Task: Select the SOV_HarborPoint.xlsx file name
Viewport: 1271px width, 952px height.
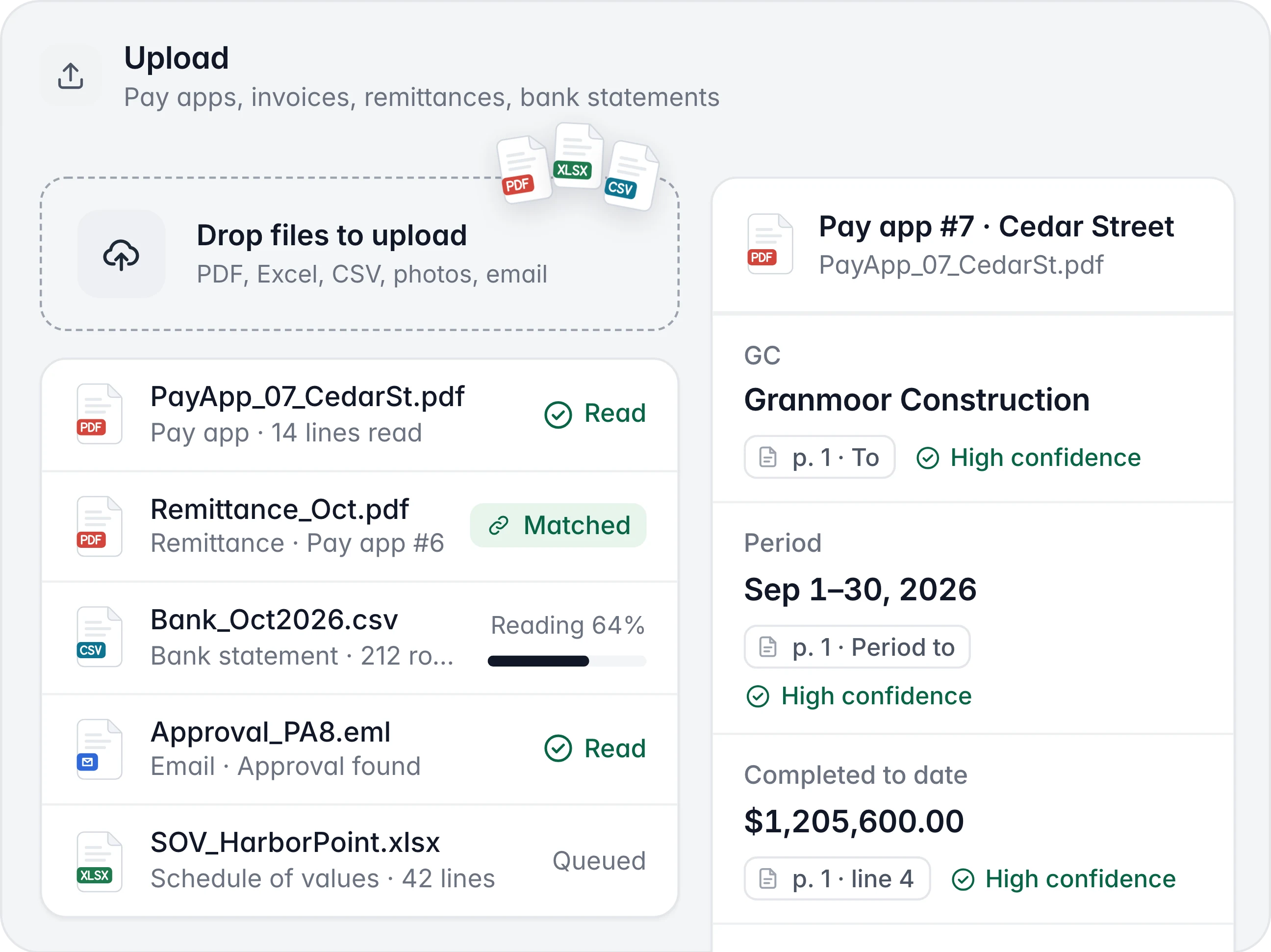Action: [295, 843]
